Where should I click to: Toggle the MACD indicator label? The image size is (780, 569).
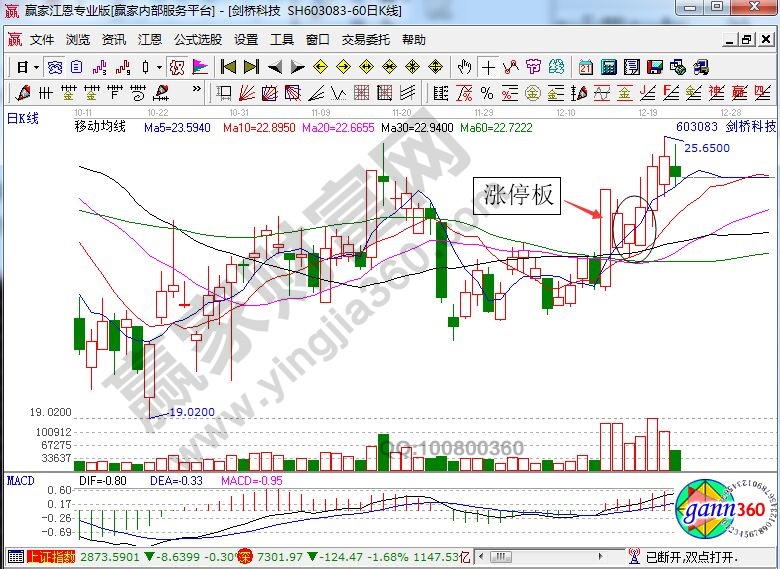point(21,480)
